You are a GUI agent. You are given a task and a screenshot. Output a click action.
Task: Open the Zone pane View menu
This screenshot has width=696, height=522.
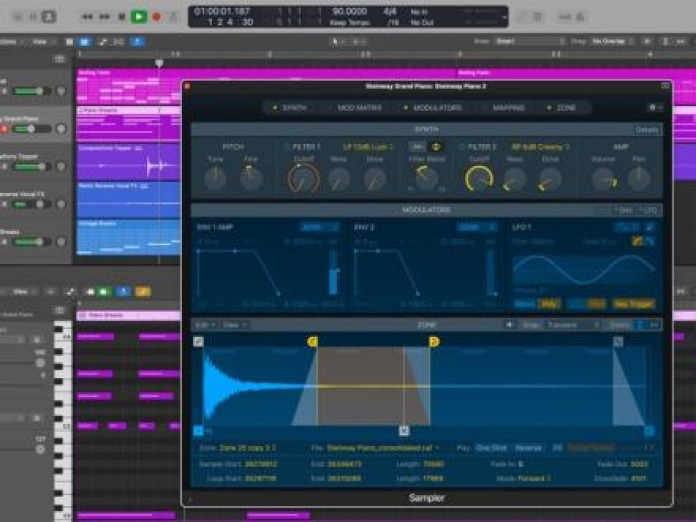[x=233, y=325]
